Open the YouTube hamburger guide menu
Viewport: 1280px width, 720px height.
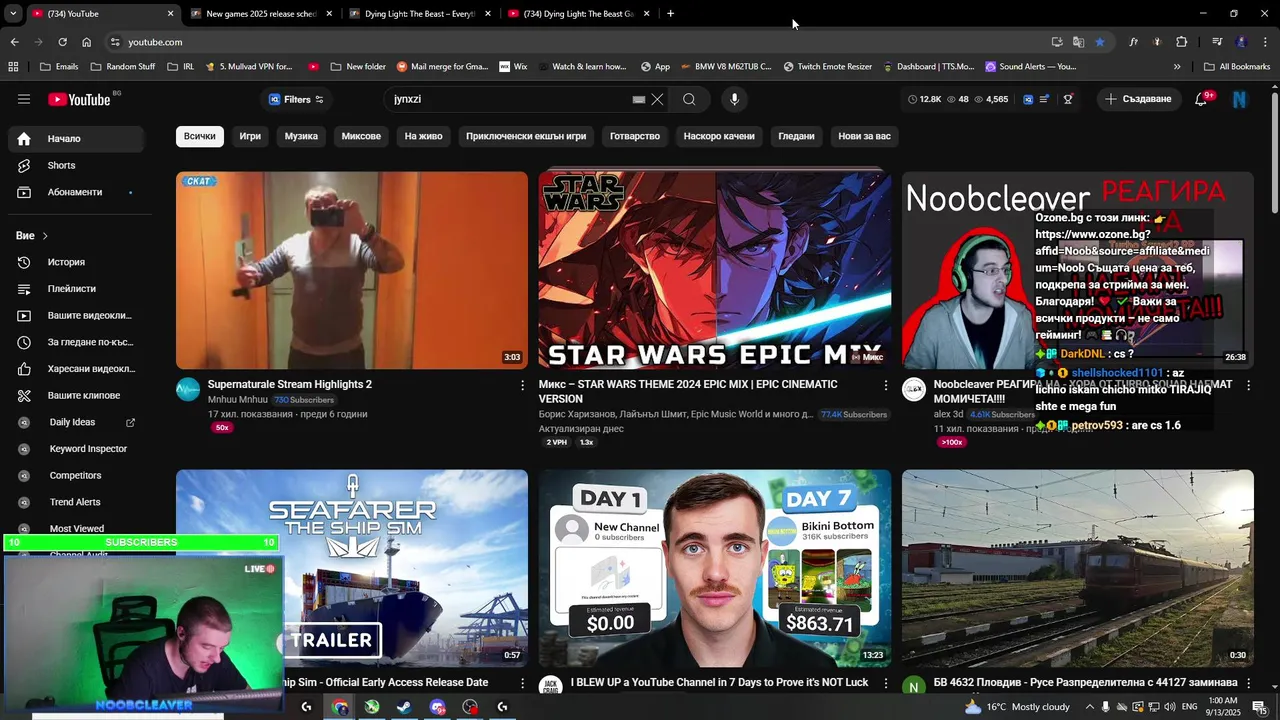[x=24, y=99]
